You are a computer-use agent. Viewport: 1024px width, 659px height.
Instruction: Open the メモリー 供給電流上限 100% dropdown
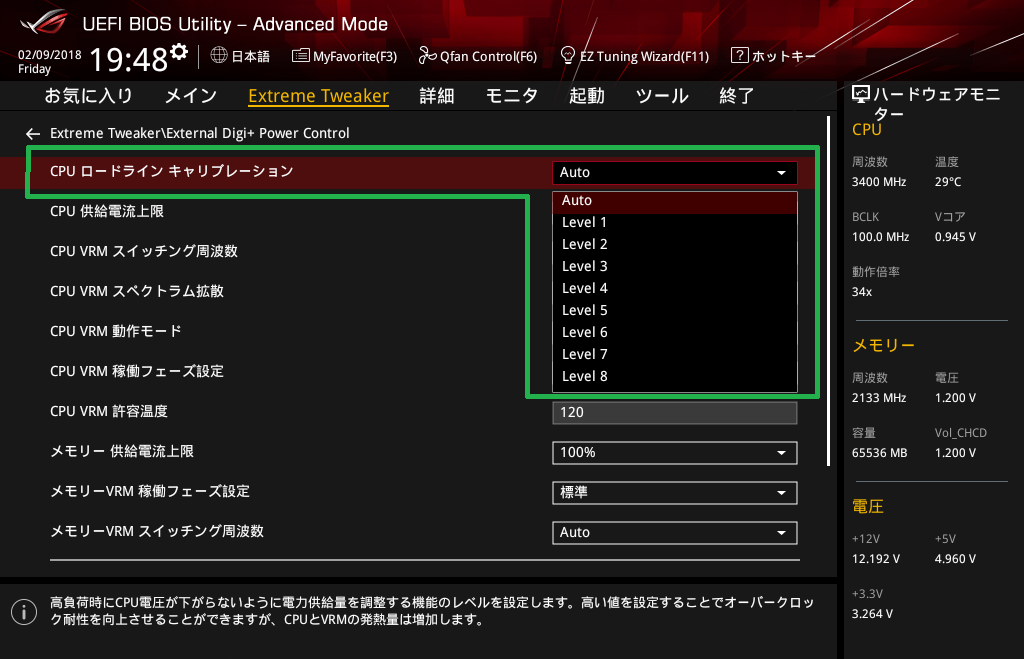[x=675, y=453]
